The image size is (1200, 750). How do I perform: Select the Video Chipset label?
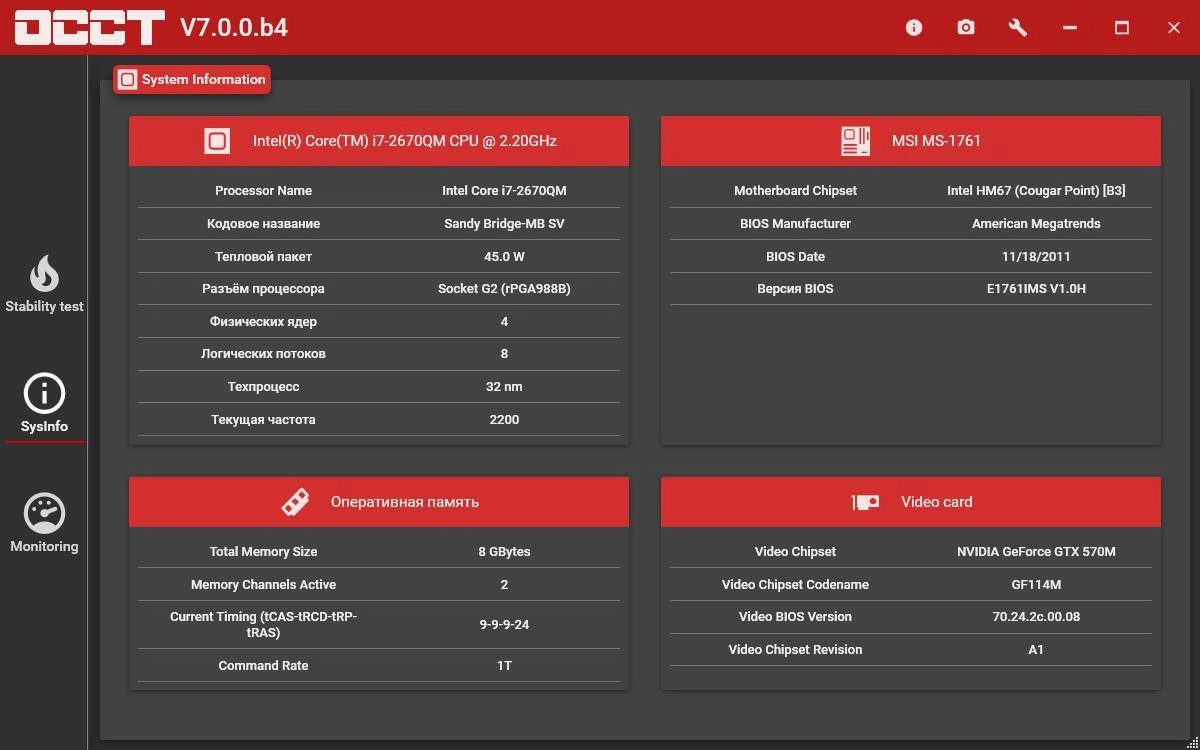pos(795,551)
